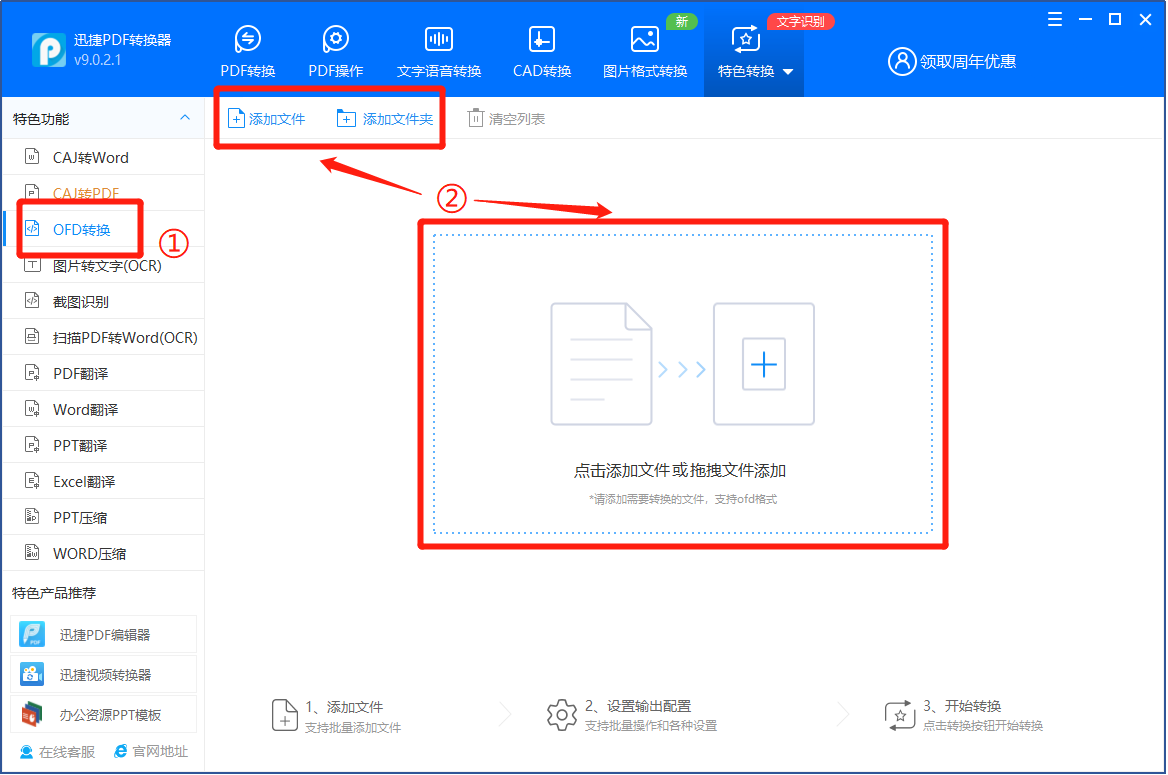Select 扫描PDF转Word(OCR) item
1168x775 pixels.
click(x=104, y=338)
